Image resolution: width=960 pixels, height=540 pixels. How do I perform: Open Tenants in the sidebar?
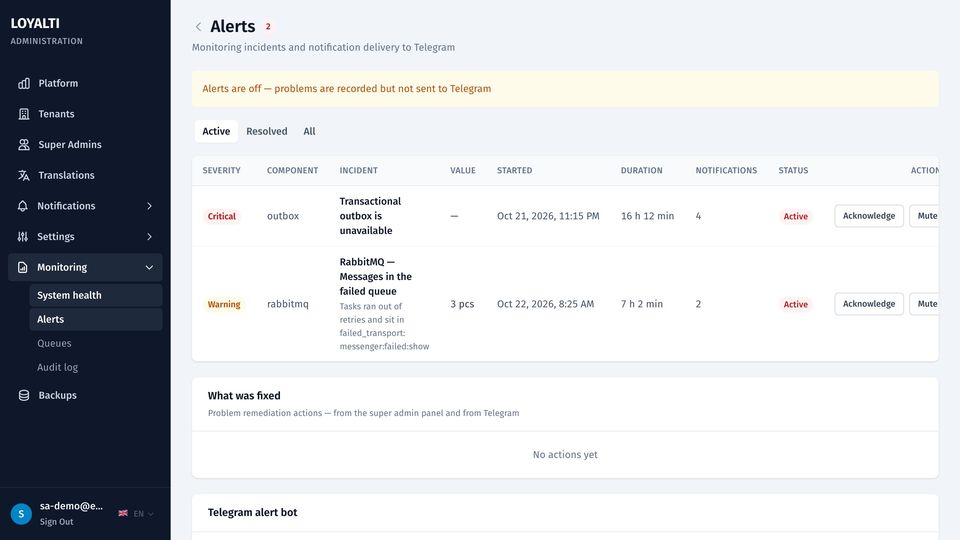[x=85, y=114]
